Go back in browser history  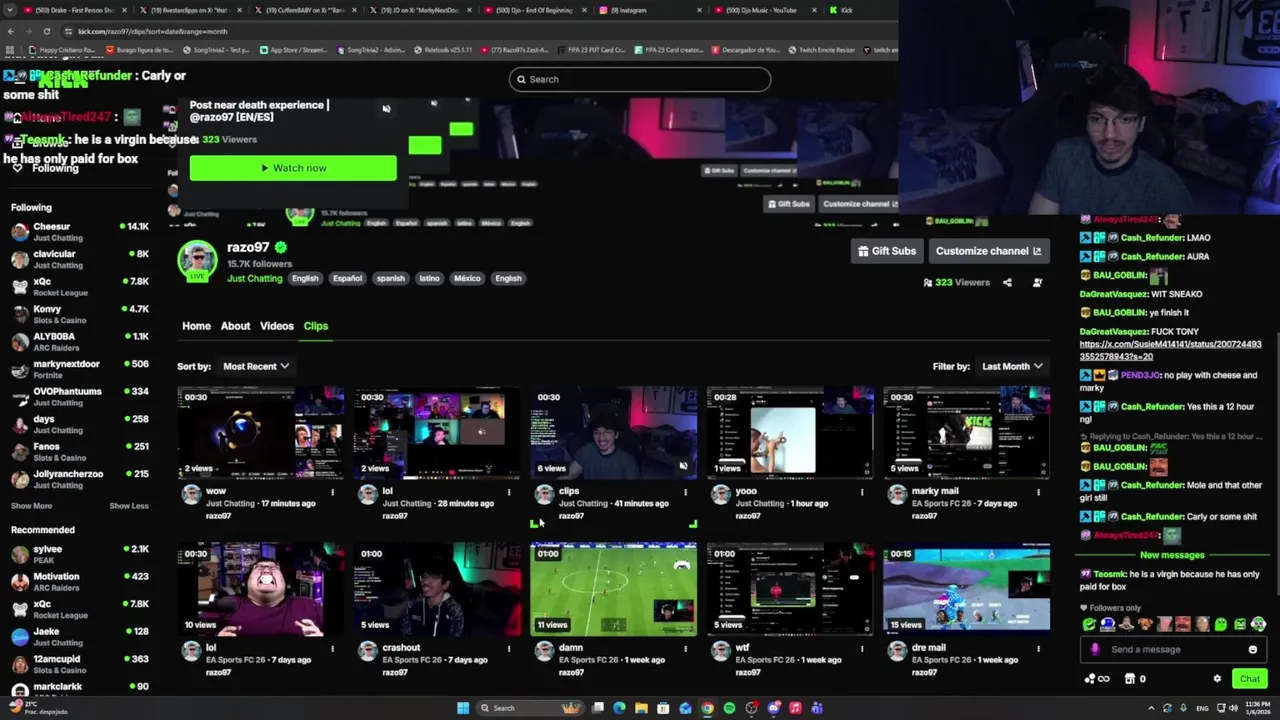coord(10,31)
